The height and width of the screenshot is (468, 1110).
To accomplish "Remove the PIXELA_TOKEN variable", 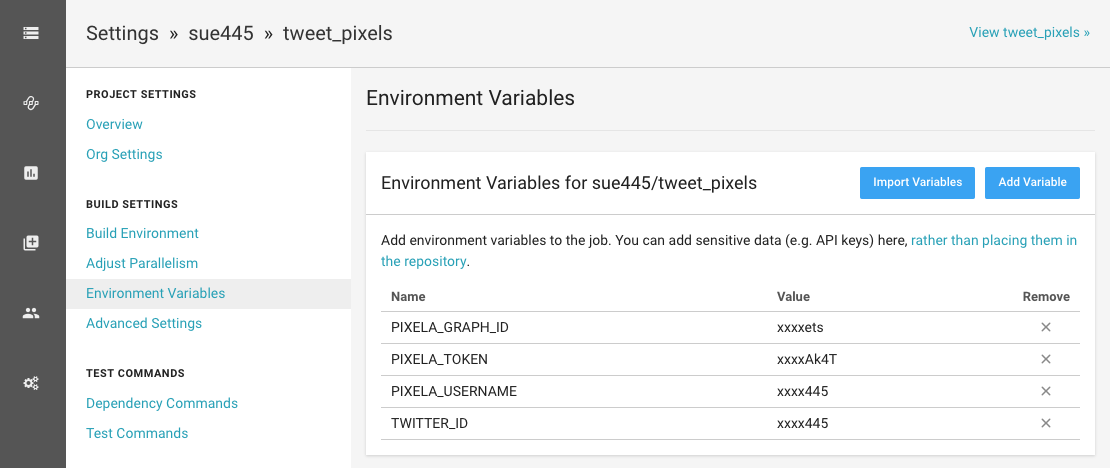I will [x=1046, y=359].
